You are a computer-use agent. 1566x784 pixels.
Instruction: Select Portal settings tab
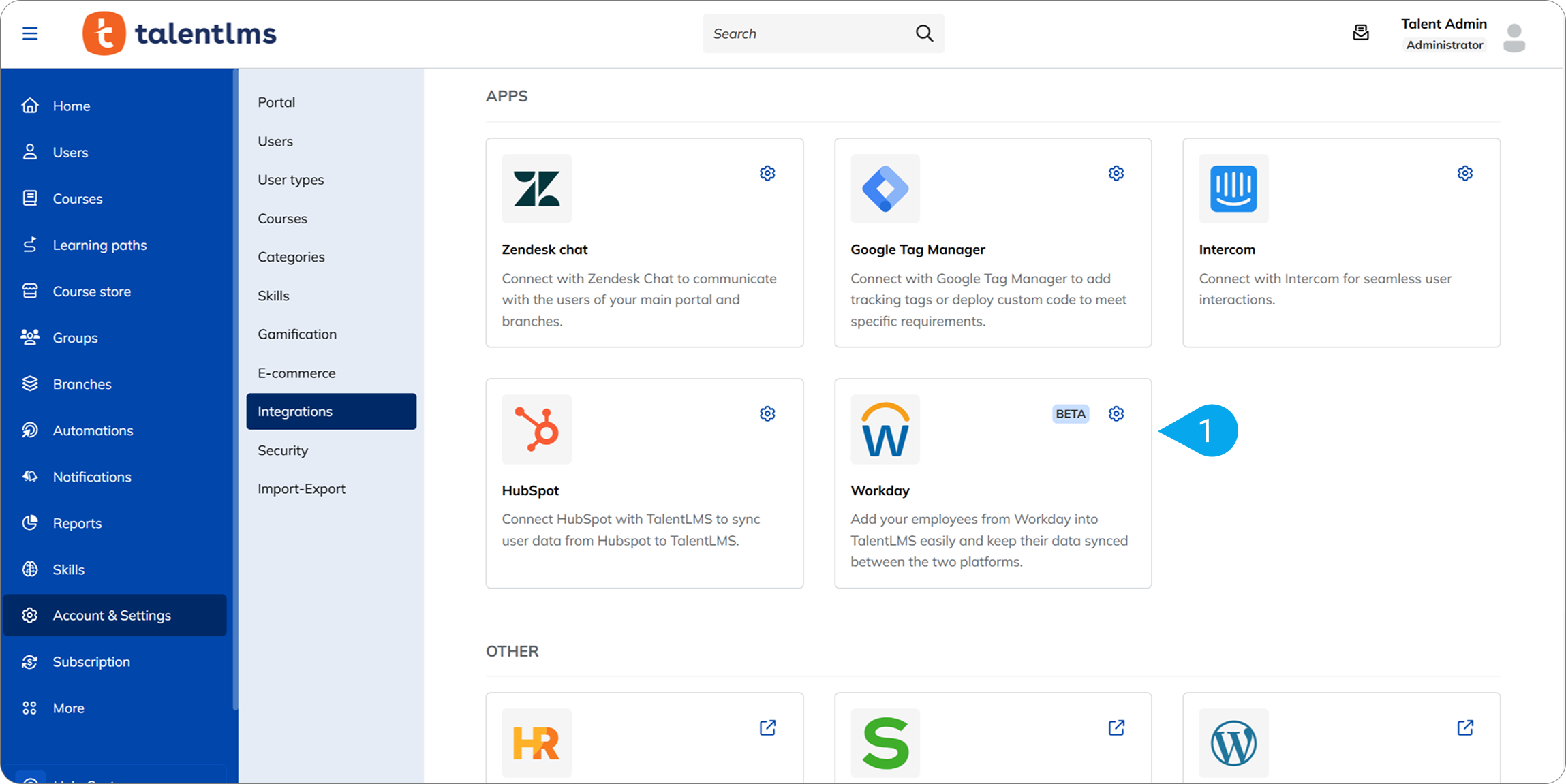coord(331,102)
